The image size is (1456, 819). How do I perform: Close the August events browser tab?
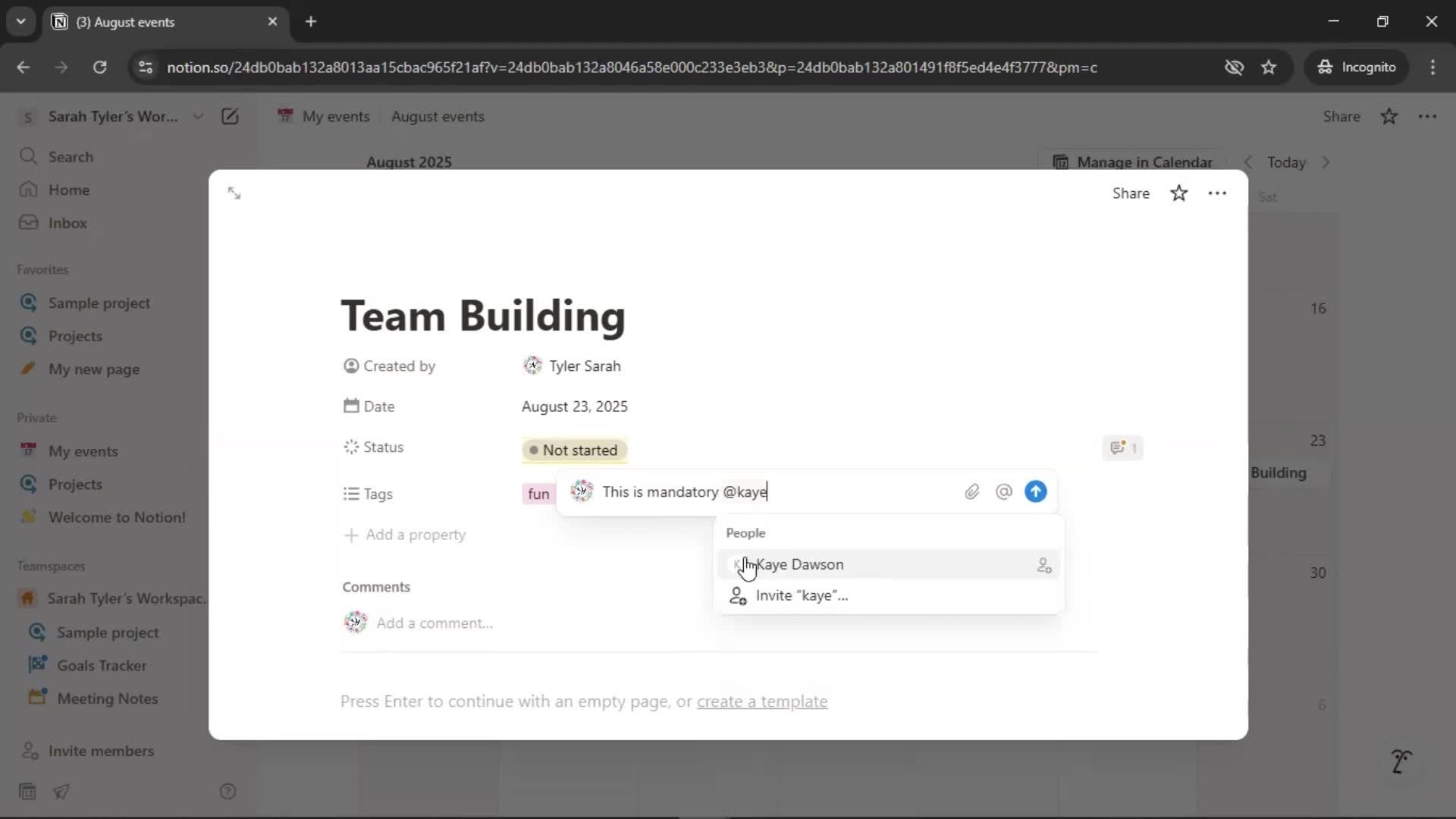tap(272, 22)
